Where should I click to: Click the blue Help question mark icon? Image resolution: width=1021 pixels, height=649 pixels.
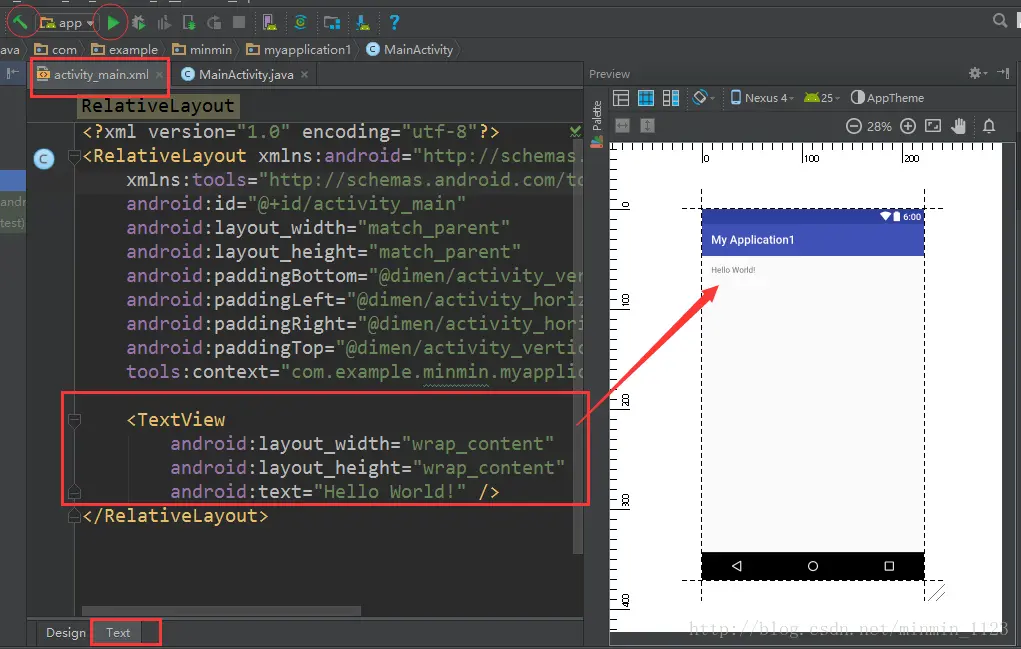394,23
